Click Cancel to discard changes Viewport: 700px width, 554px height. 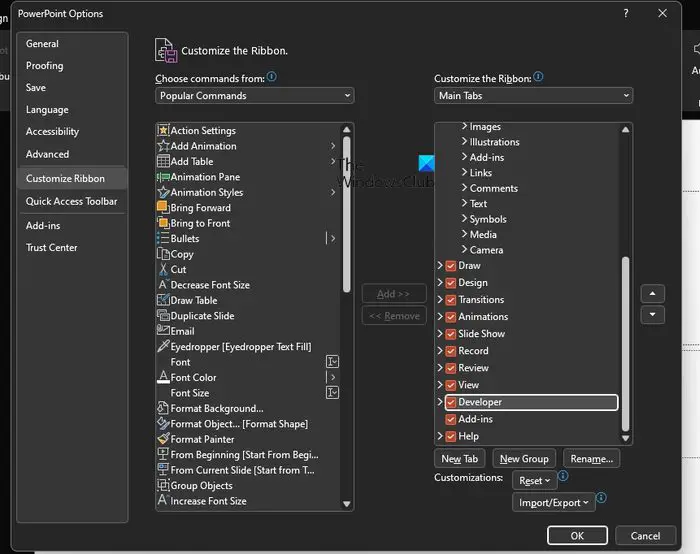(x=645, y=535)
